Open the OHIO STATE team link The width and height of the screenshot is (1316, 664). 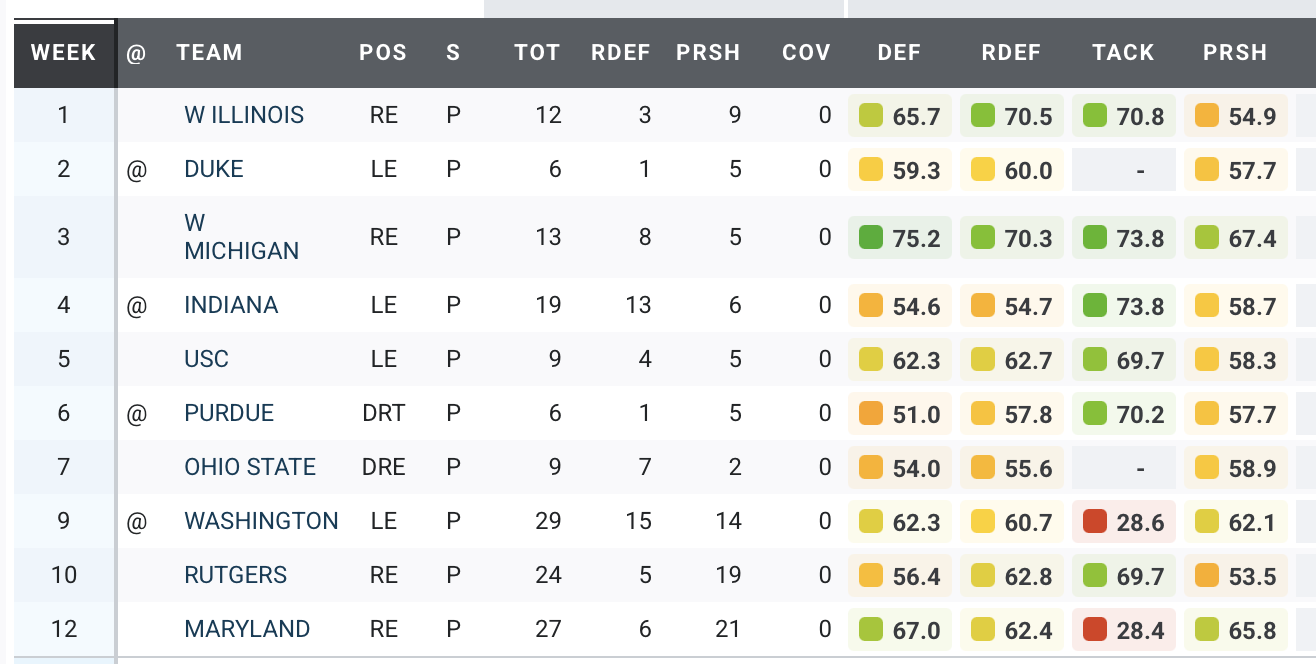[250, 467]
